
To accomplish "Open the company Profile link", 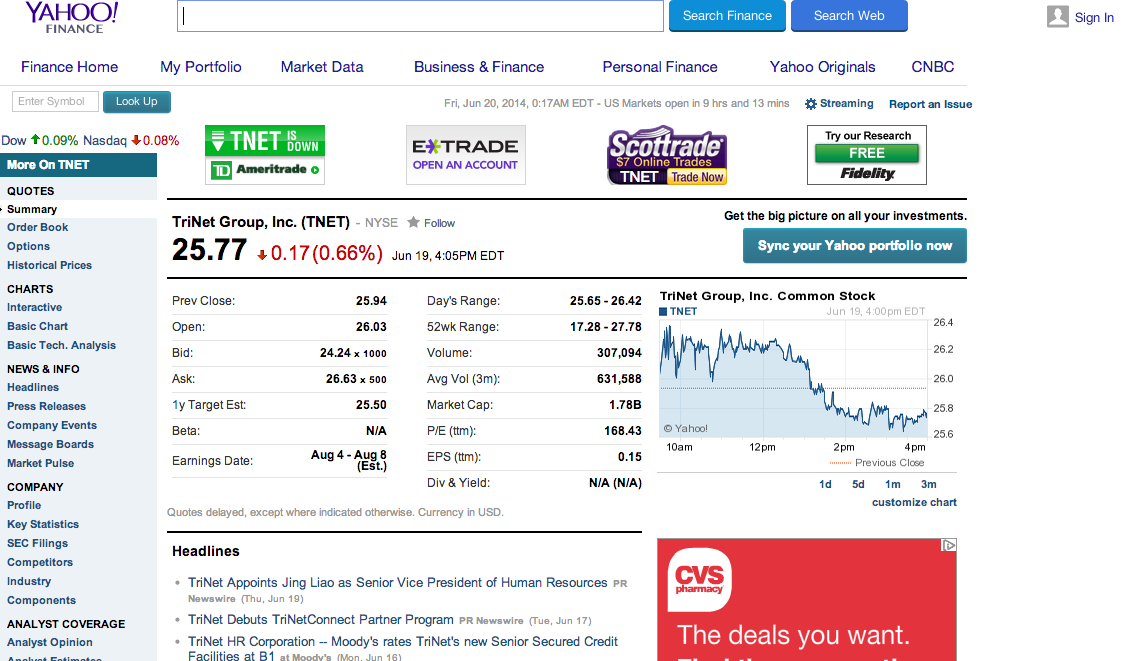I will click(x=24, y=505).
